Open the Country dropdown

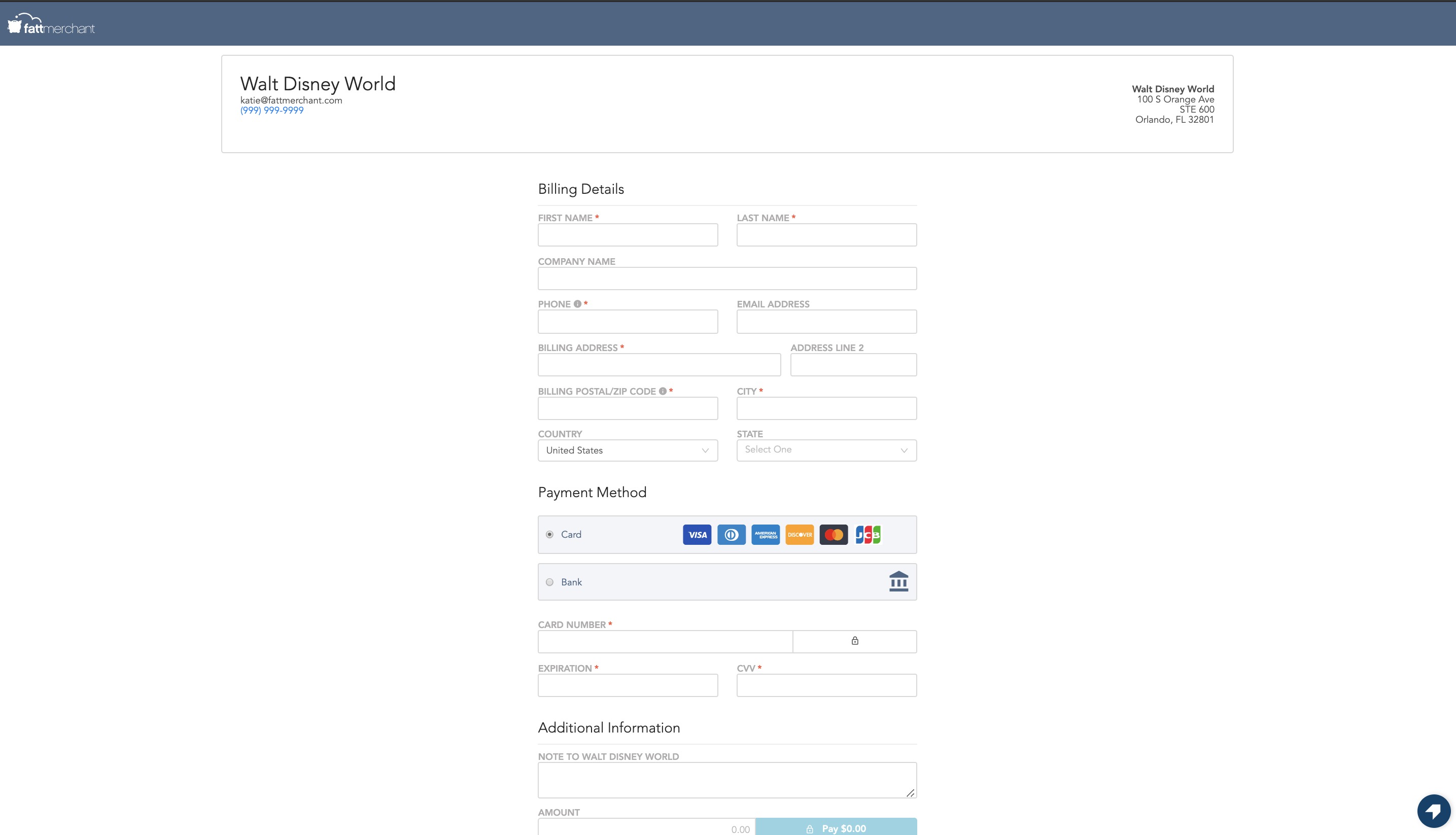click(x=628, y=450)
